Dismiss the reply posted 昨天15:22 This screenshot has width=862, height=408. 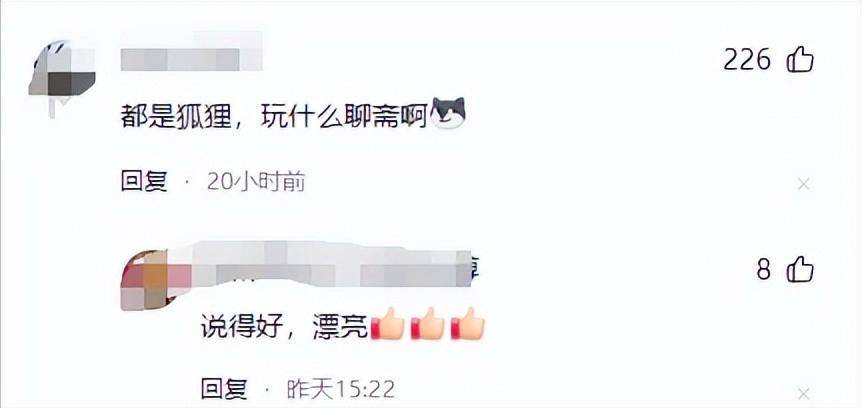click(804, 394)
